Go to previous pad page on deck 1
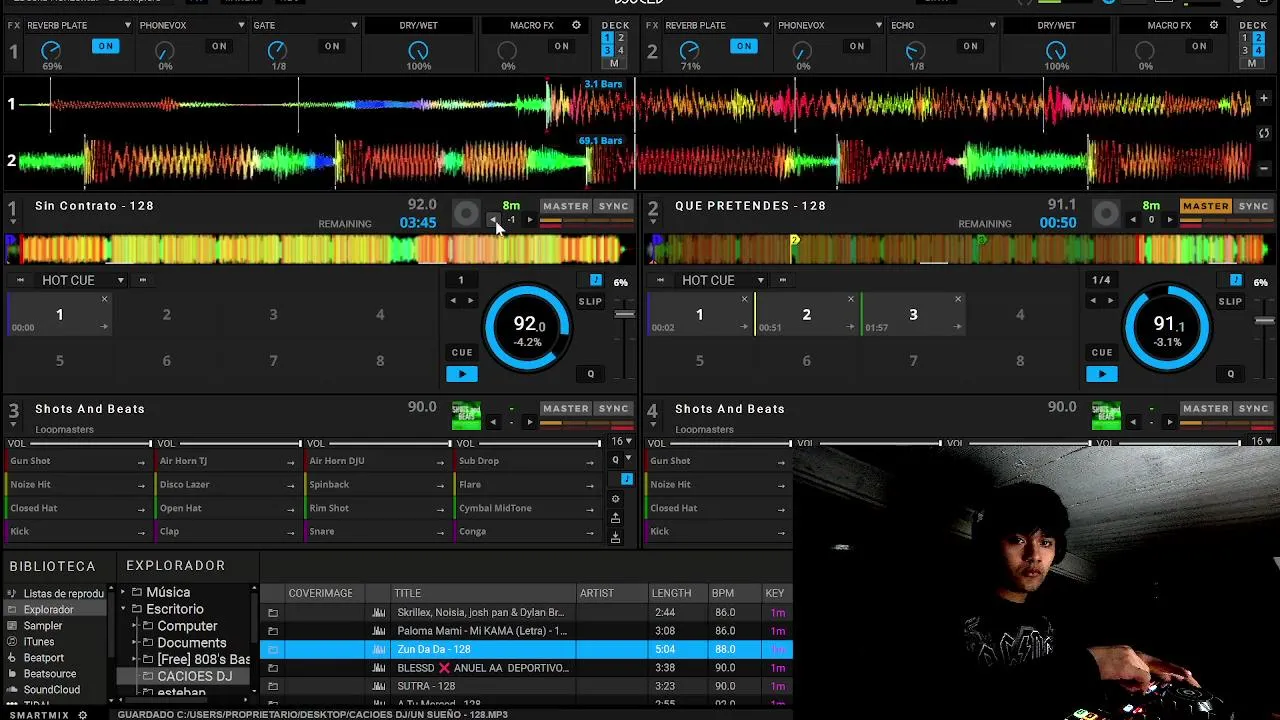This screenshot has height=720, width=1280. tap(20, 281)
